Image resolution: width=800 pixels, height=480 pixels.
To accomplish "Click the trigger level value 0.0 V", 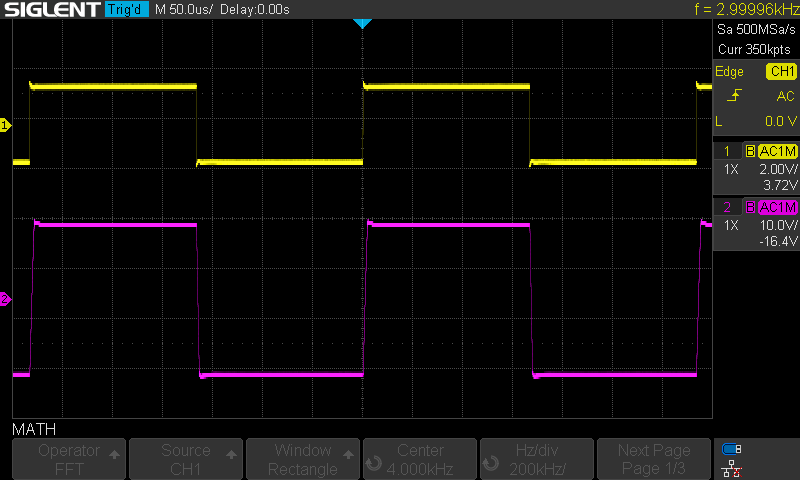I will [x=781, y=121].
